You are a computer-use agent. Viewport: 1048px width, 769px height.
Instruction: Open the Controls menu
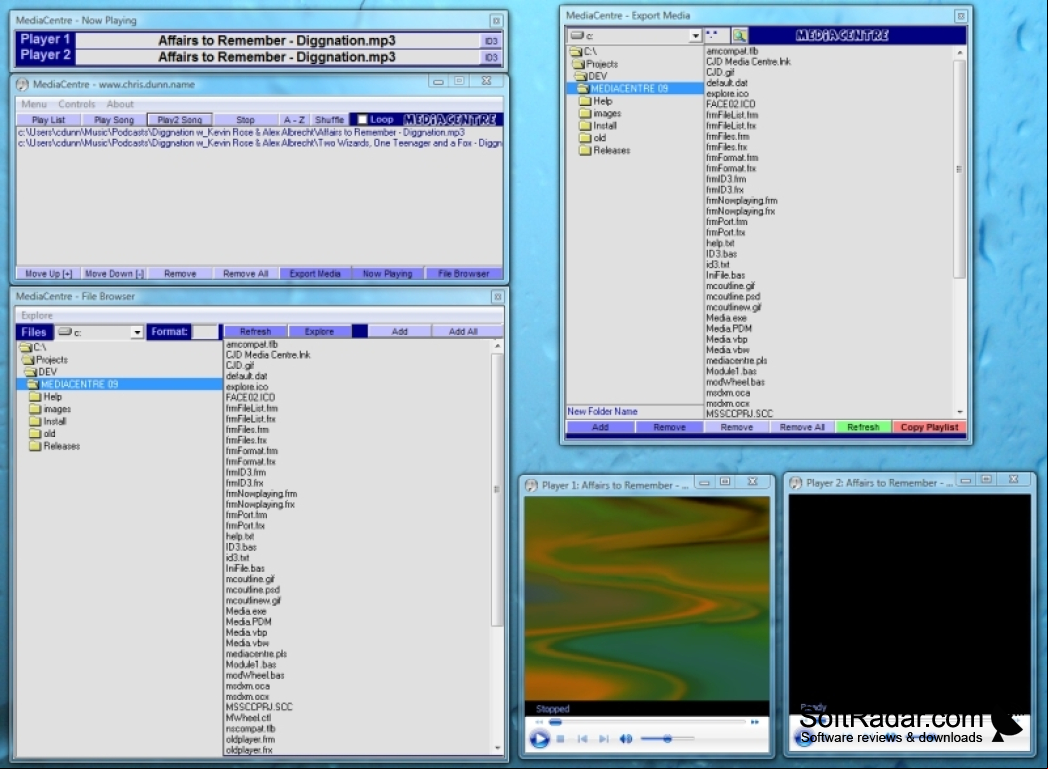(77, 104)
